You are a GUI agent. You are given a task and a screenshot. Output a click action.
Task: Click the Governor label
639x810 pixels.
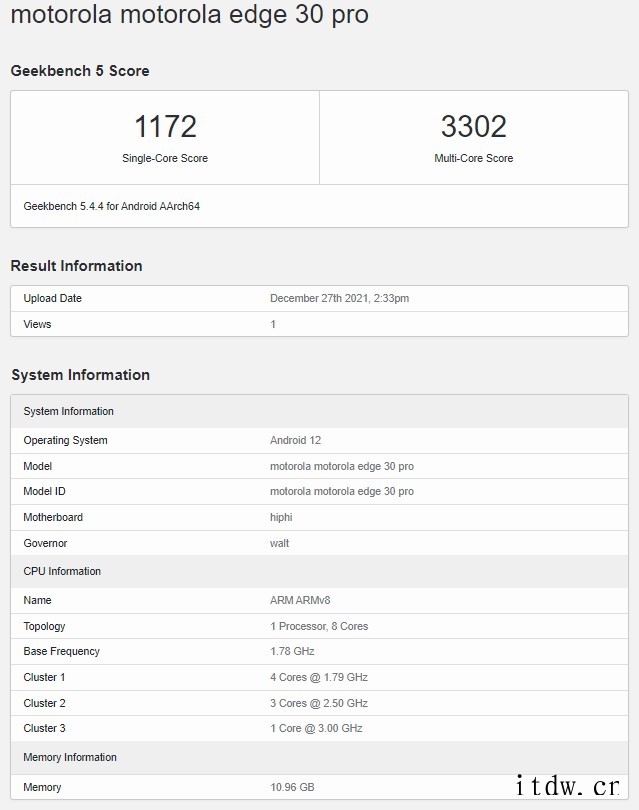coord(45,543)
